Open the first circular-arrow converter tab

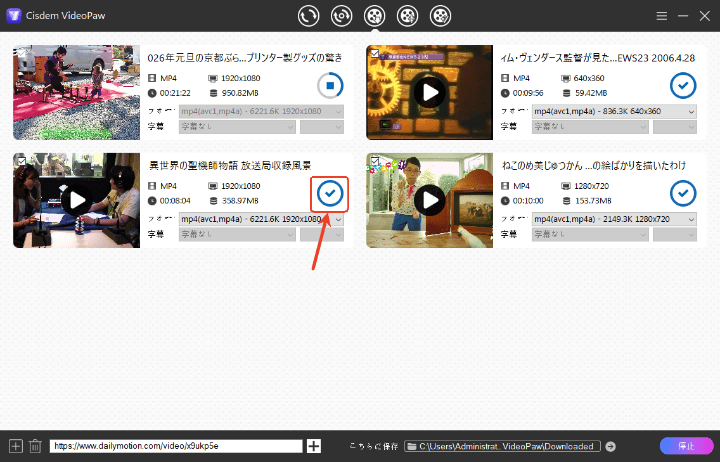tap(308, 16)
